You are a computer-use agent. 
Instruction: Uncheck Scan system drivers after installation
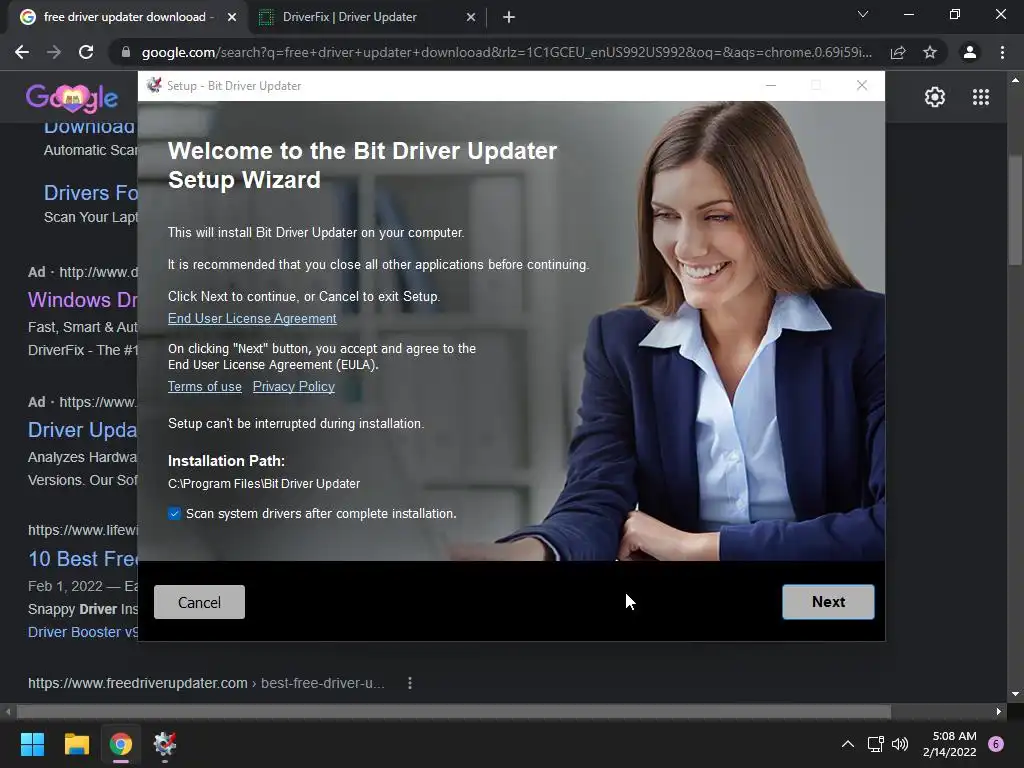click(x=174, y=513)
